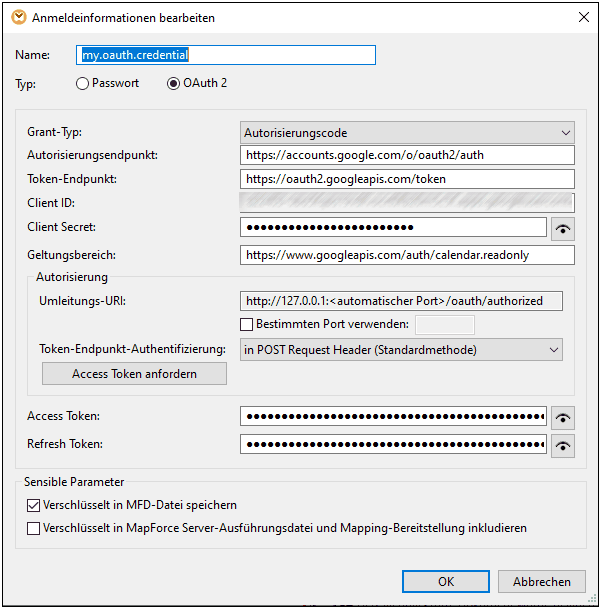Expand Token-Endpunkt-Authentifizierung dropdown
This screenshot has width=601, height=609.
(401, 350)
